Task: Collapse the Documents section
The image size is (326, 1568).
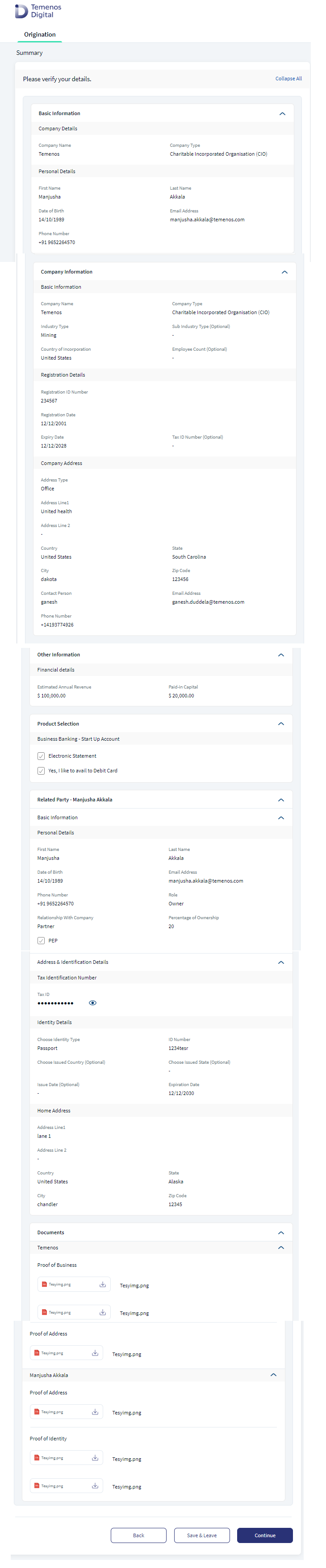Action: click(281, 1232)
